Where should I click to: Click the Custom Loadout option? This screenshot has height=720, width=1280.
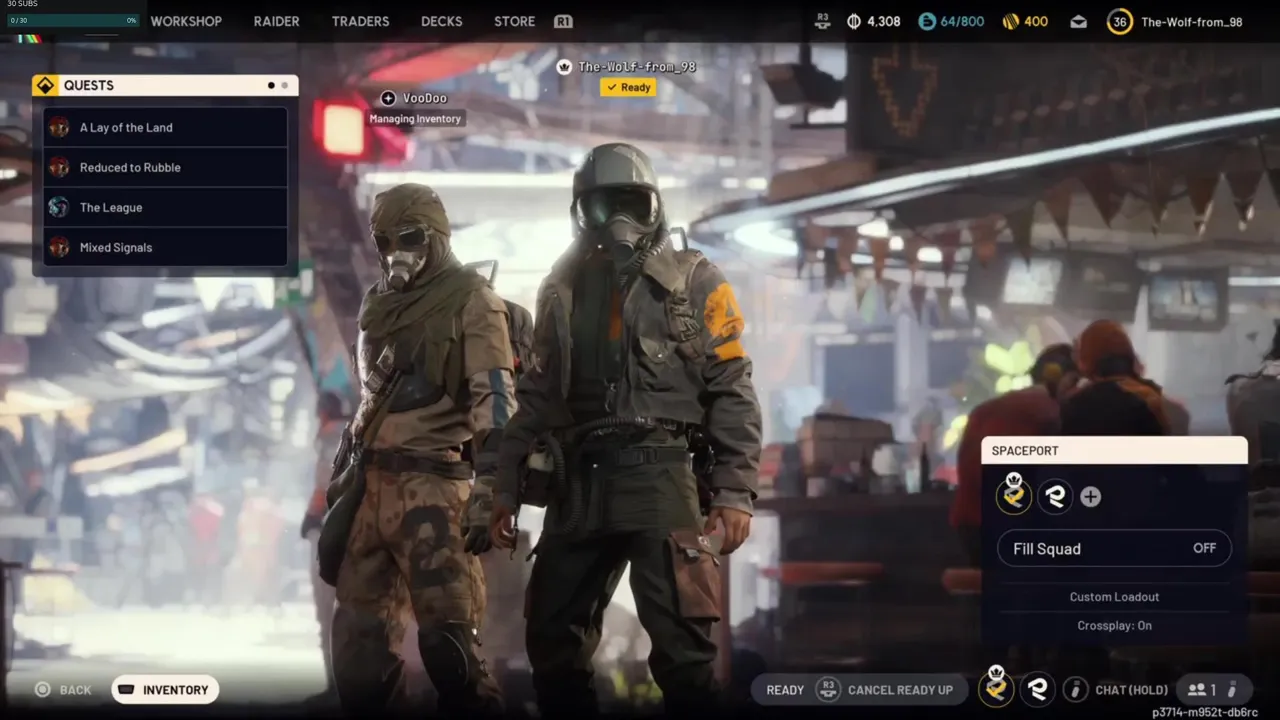1114,597
